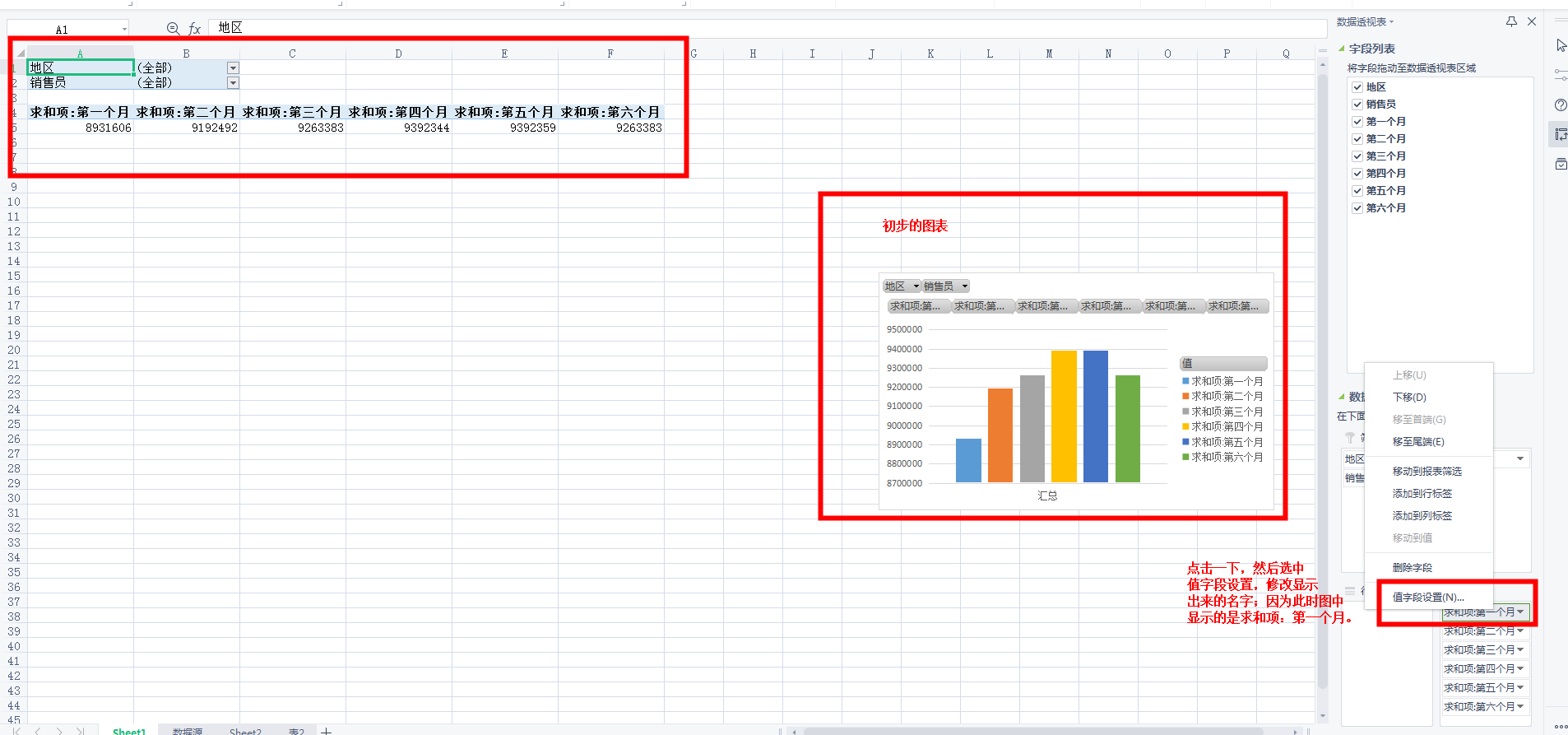
Task: Click the fx insert function icon
Action: pyautogui.click(x=195, y=29)
